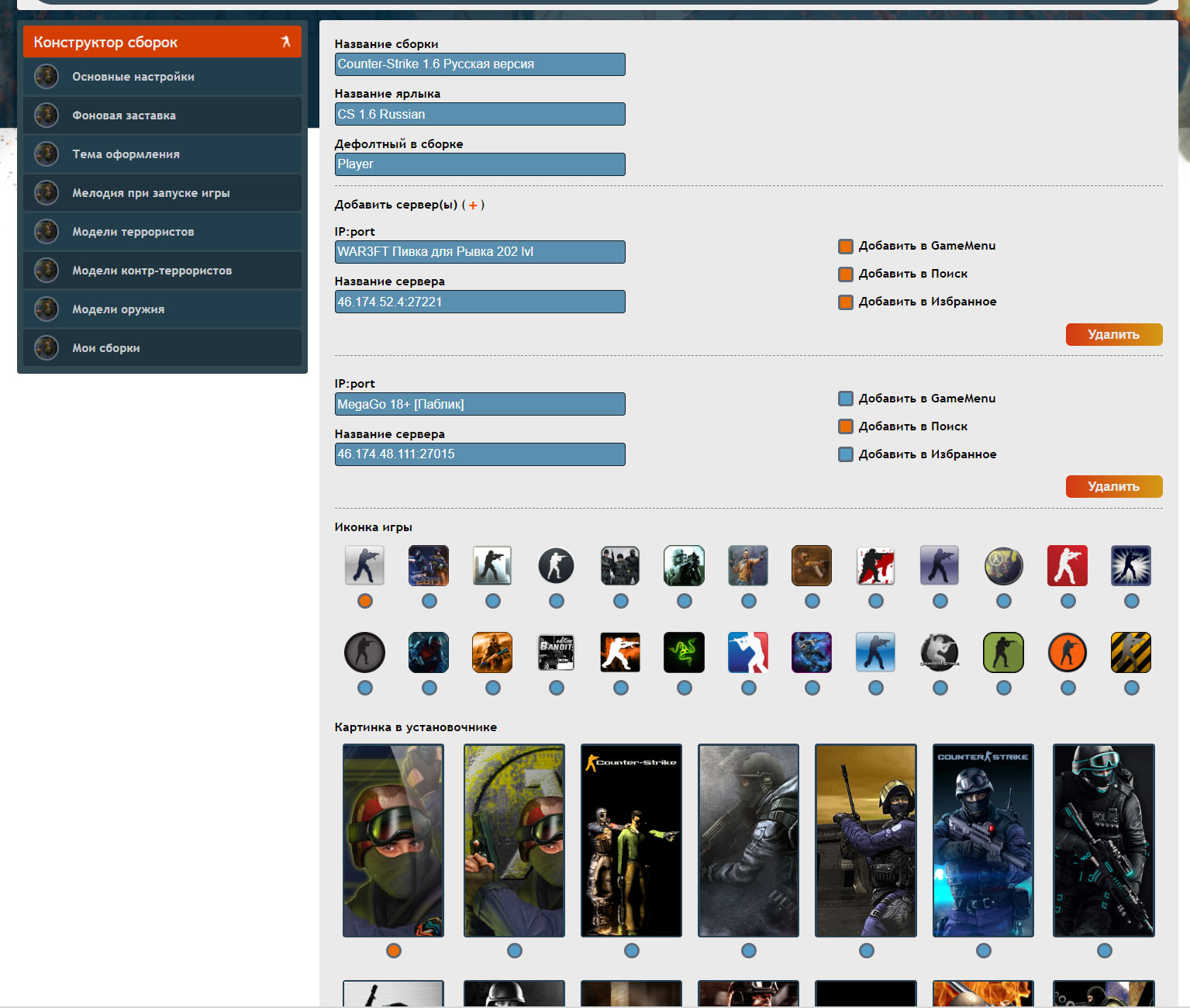Click the field containing 'WAR3FT Пивка для Рывка'
This screenshot has width=1190, height=1008.
pyautogui.click(x=480, y=252)
